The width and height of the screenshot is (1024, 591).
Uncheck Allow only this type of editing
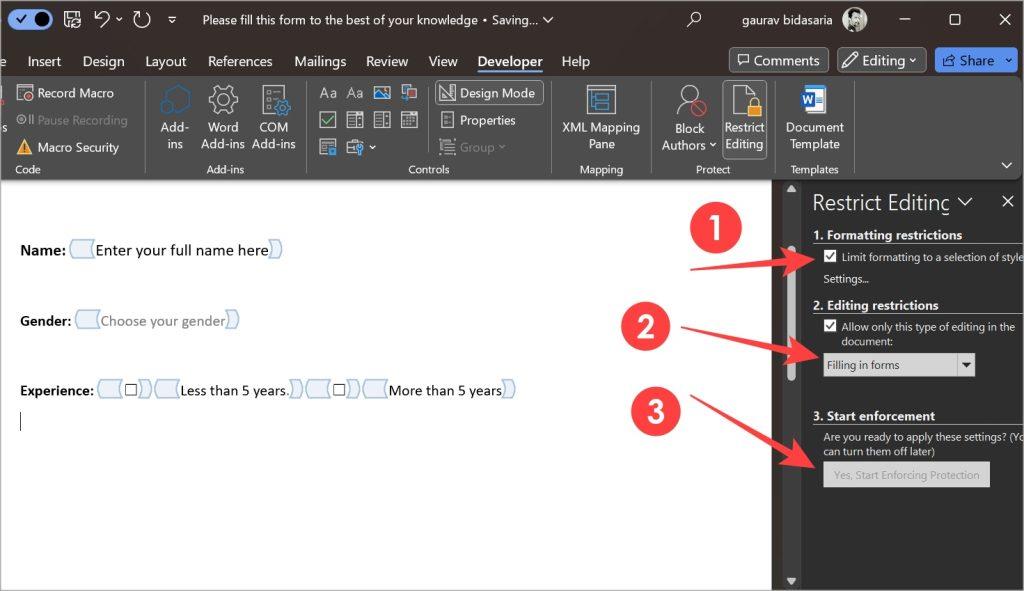[830, 326]
